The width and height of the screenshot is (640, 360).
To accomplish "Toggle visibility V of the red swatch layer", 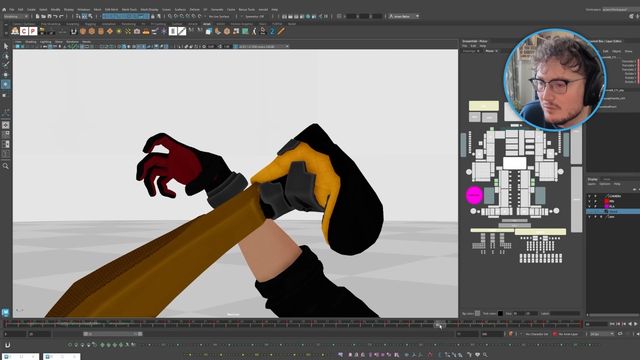I will pyautogui.click(x=589, y=201).
